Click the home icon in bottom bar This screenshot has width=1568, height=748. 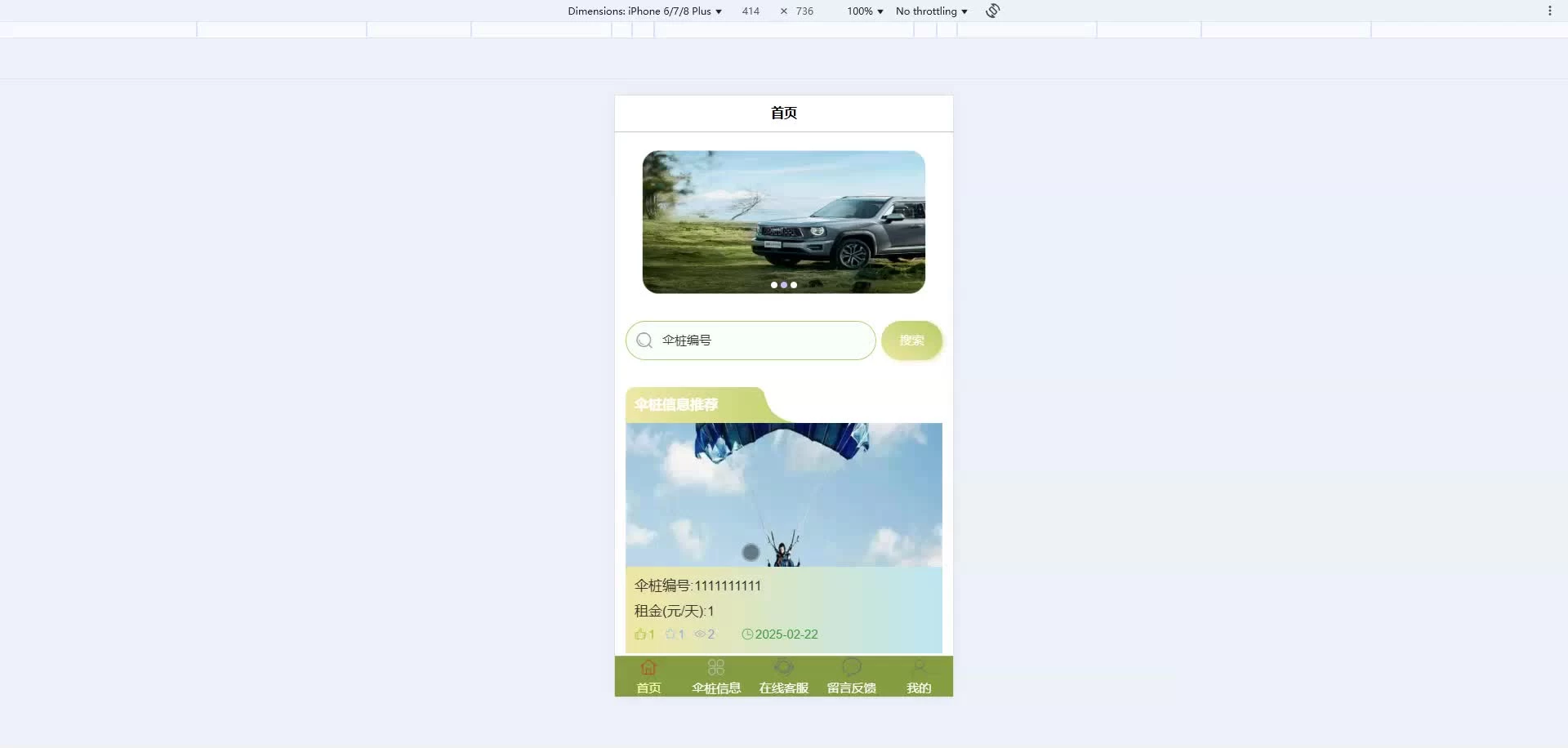648,667
